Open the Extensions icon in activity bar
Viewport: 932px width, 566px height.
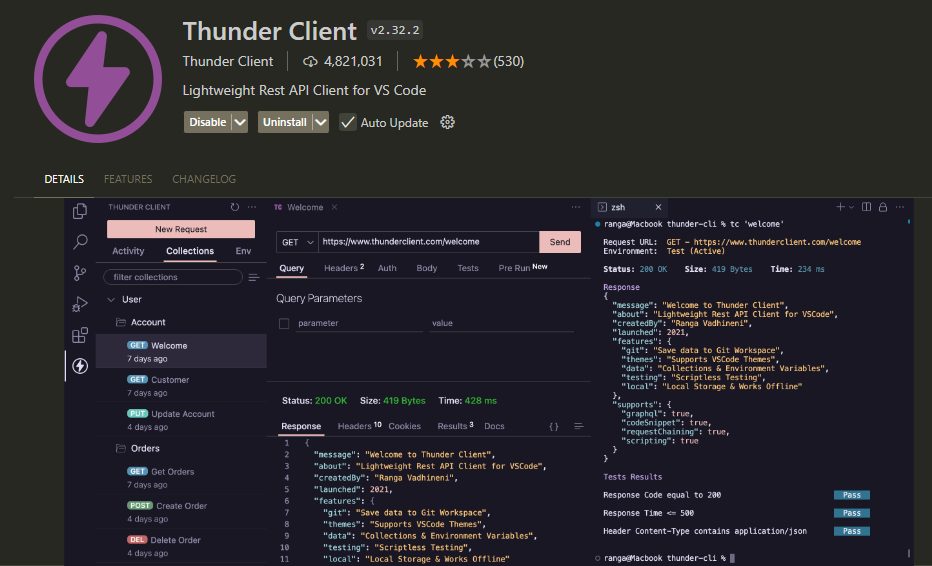click(80, 335)
